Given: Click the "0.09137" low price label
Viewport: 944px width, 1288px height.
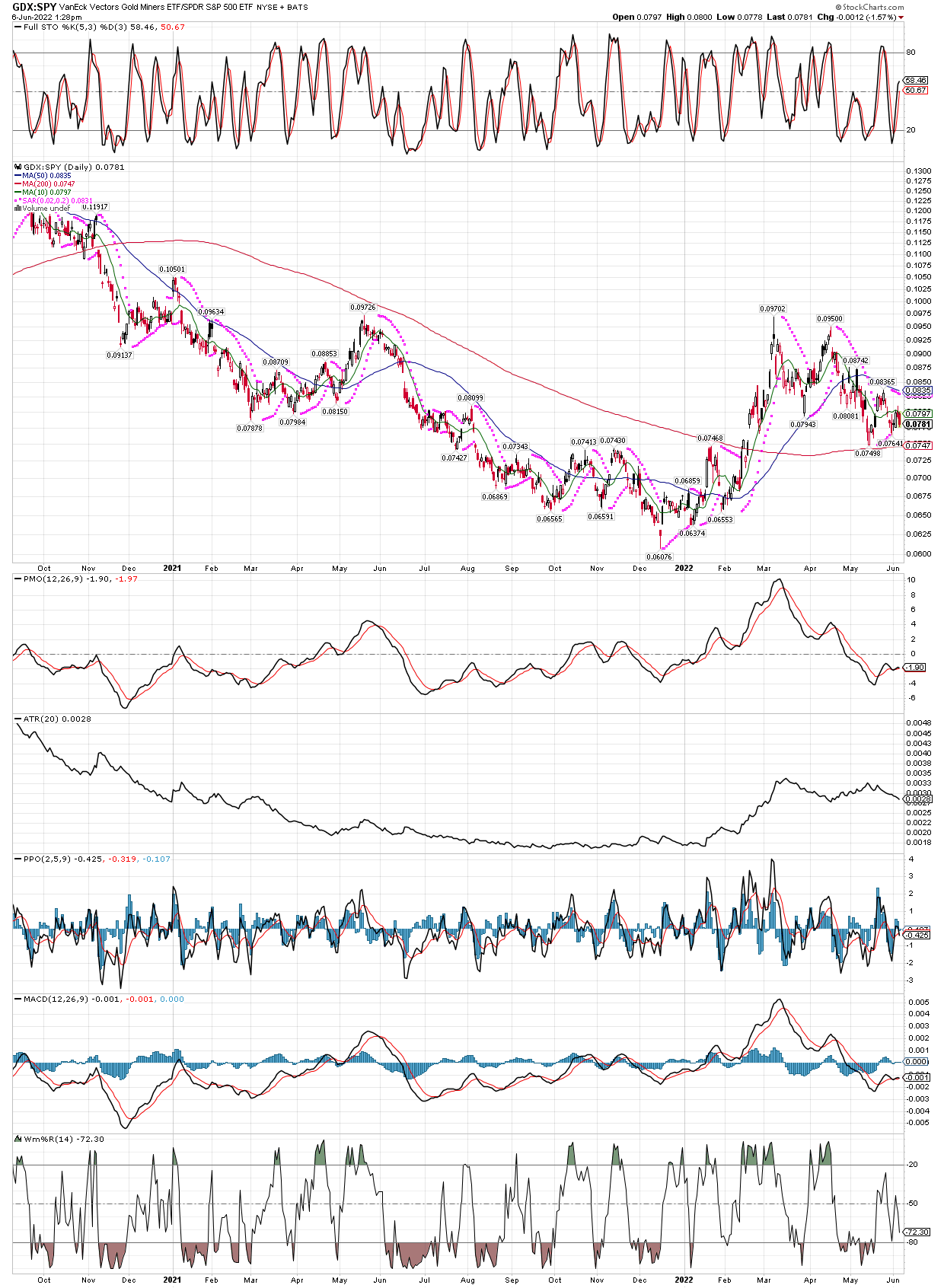Looking at the screenshot, I should [x=120, y=355].
